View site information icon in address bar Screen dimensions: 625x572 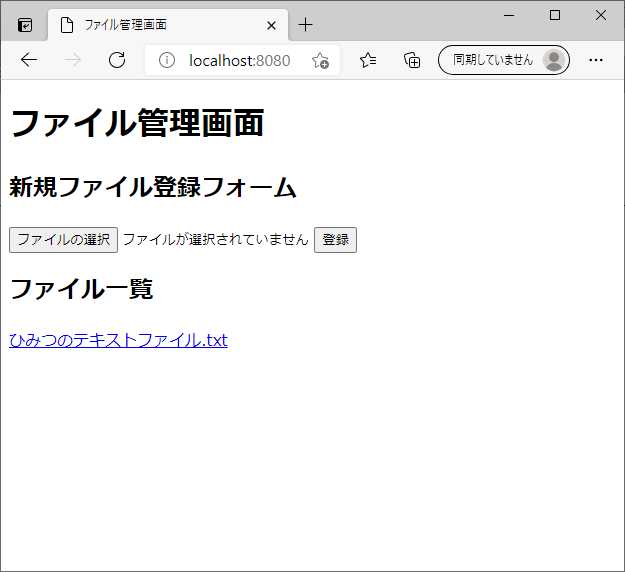167,60
